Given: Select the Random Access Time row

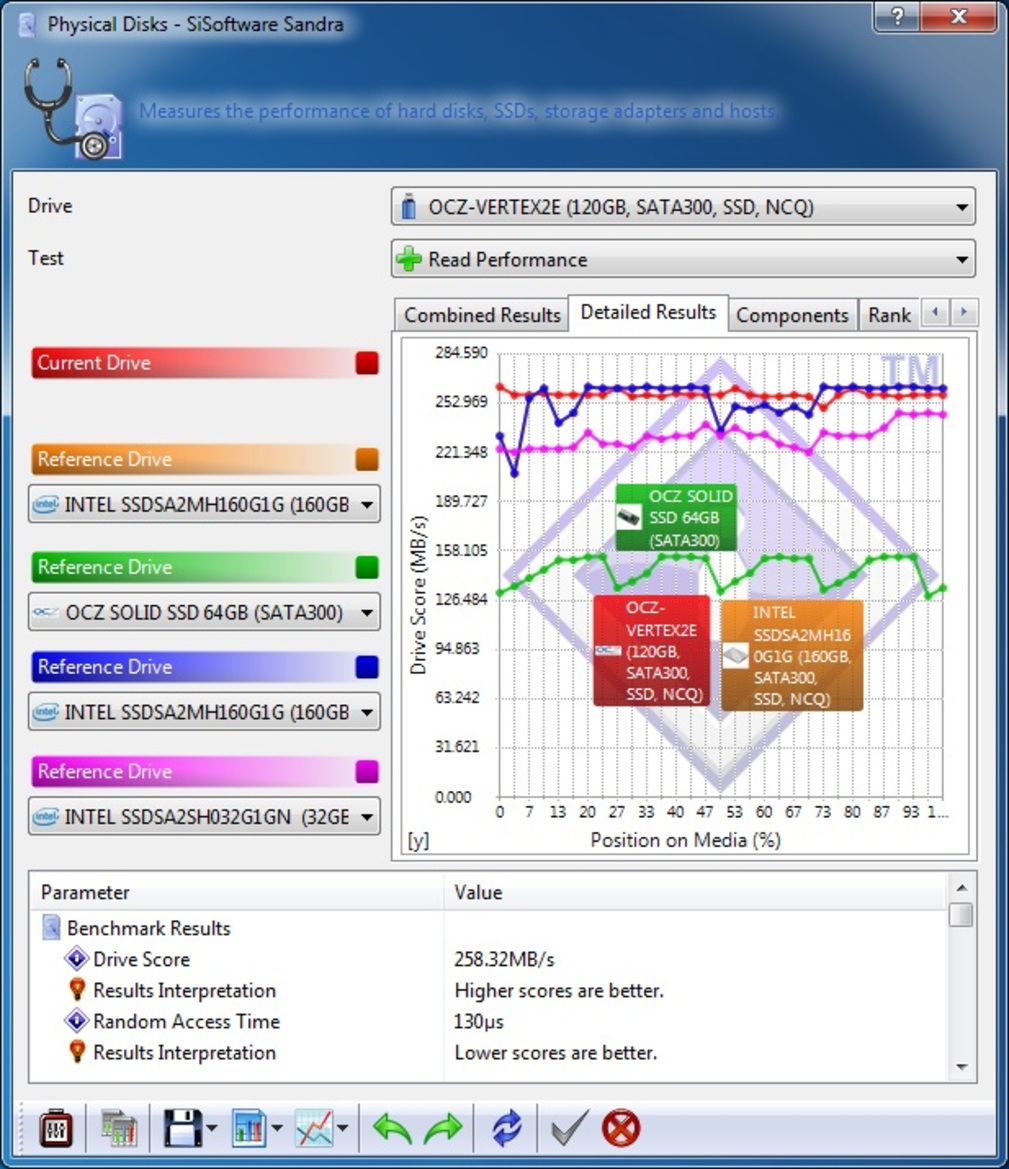Looking at the screenshot, I should [x=488, y=1021].
